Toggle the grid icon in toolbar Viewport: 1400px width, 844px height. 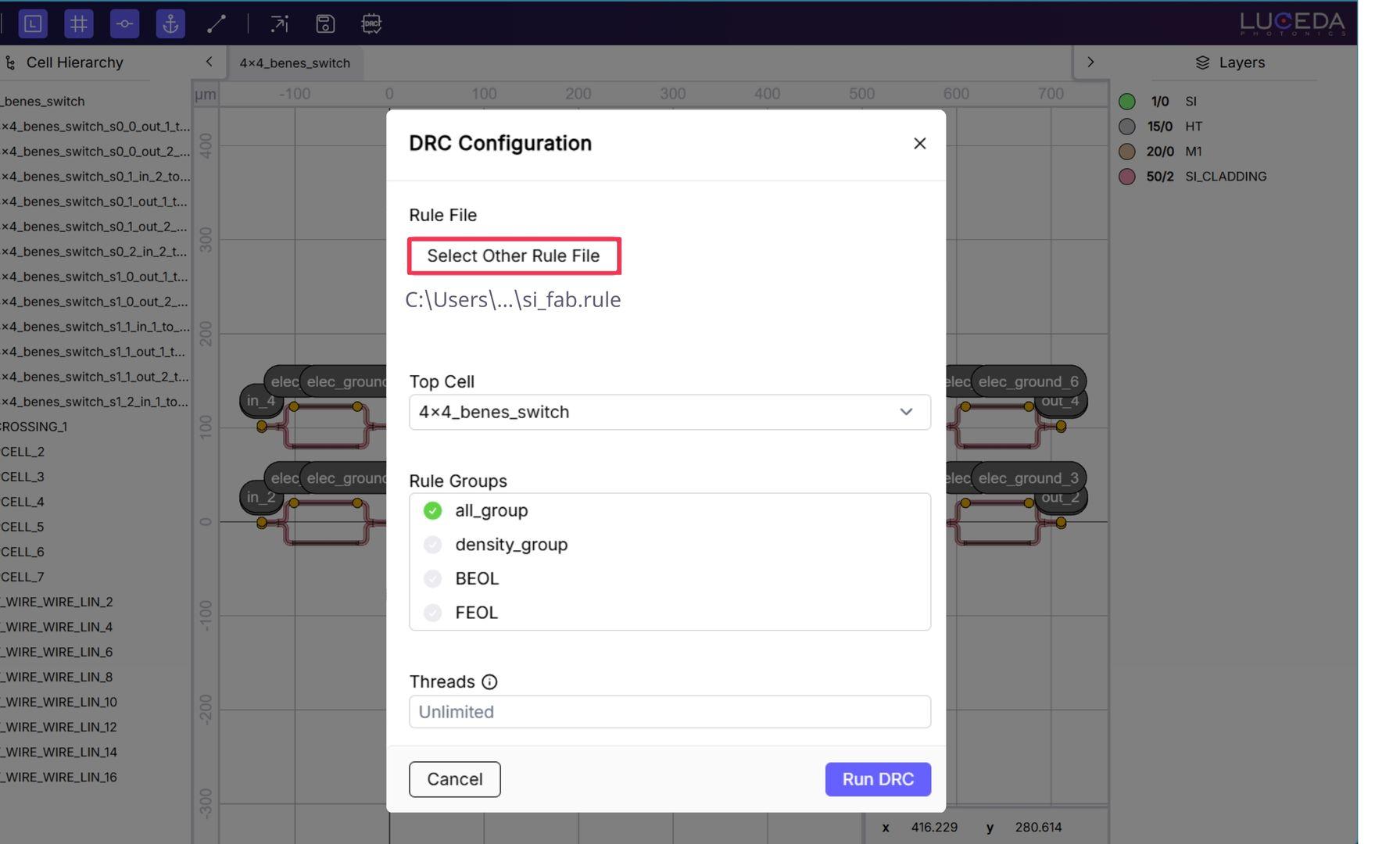pyautogui.click(x=78, y=23)
